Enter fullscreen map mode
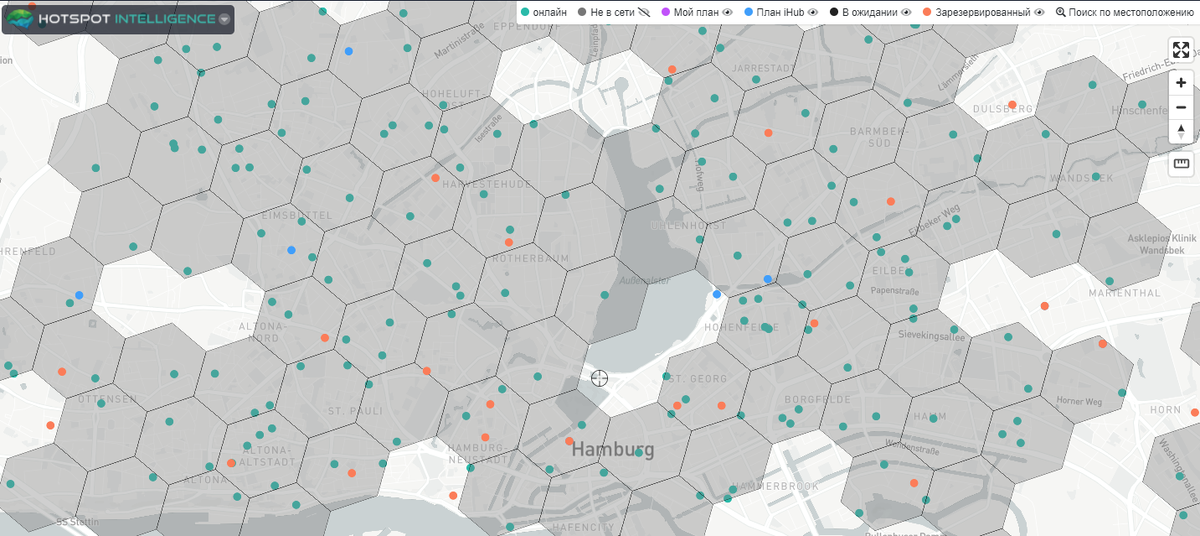 pos(1181,51)
